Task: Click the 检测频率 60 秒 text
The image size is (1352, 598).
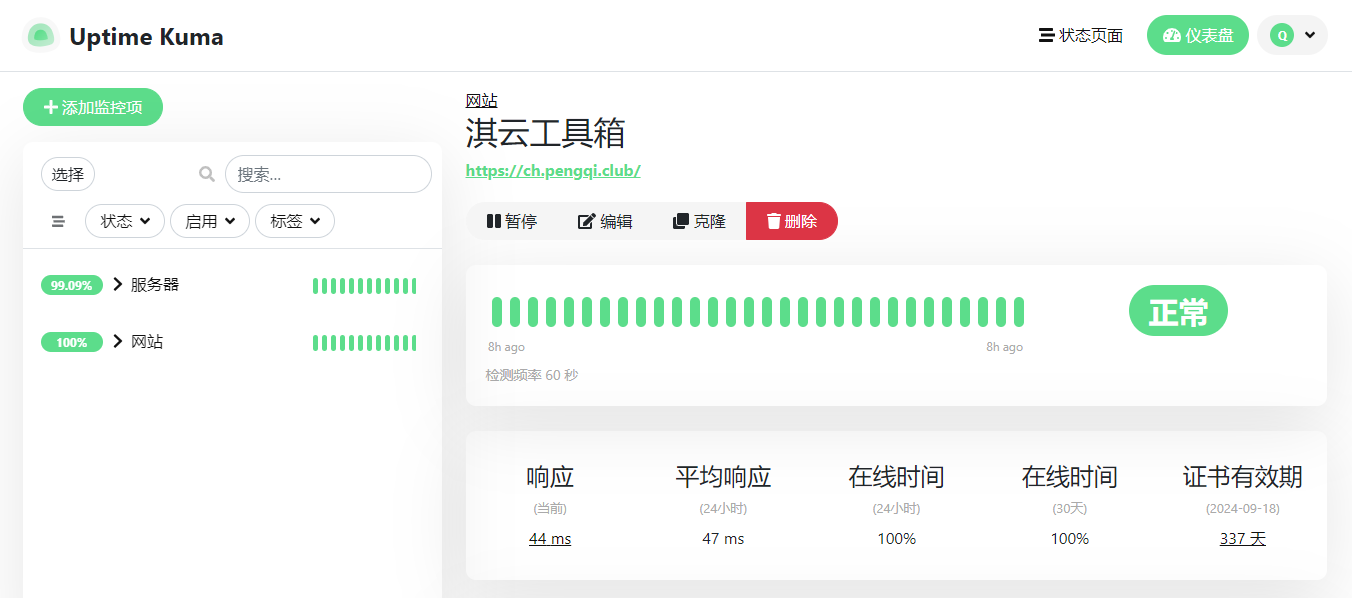Action: (532, 375)
